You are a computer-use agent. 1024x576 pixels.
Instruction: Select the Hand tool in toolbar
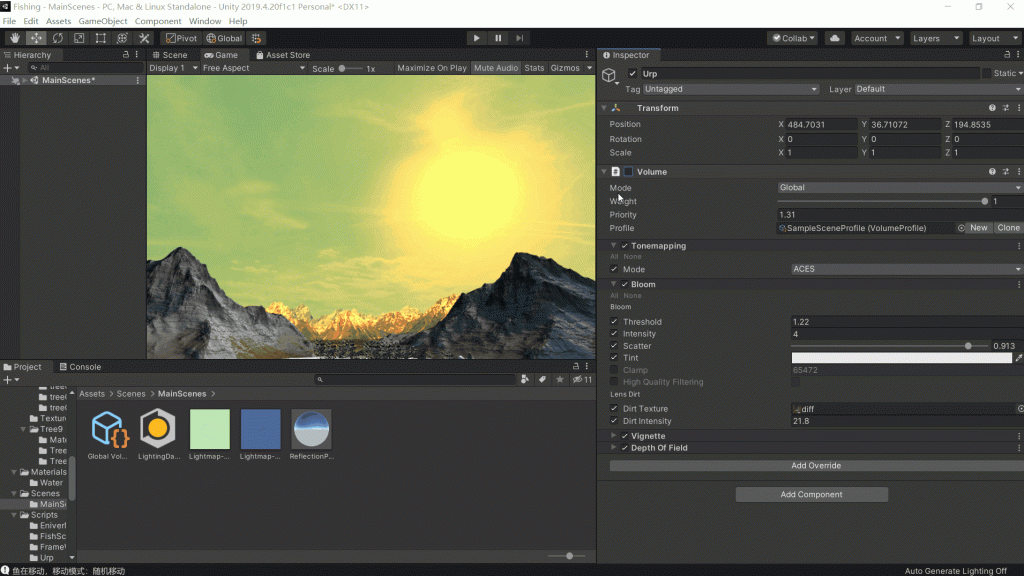(x=14, y=38)
